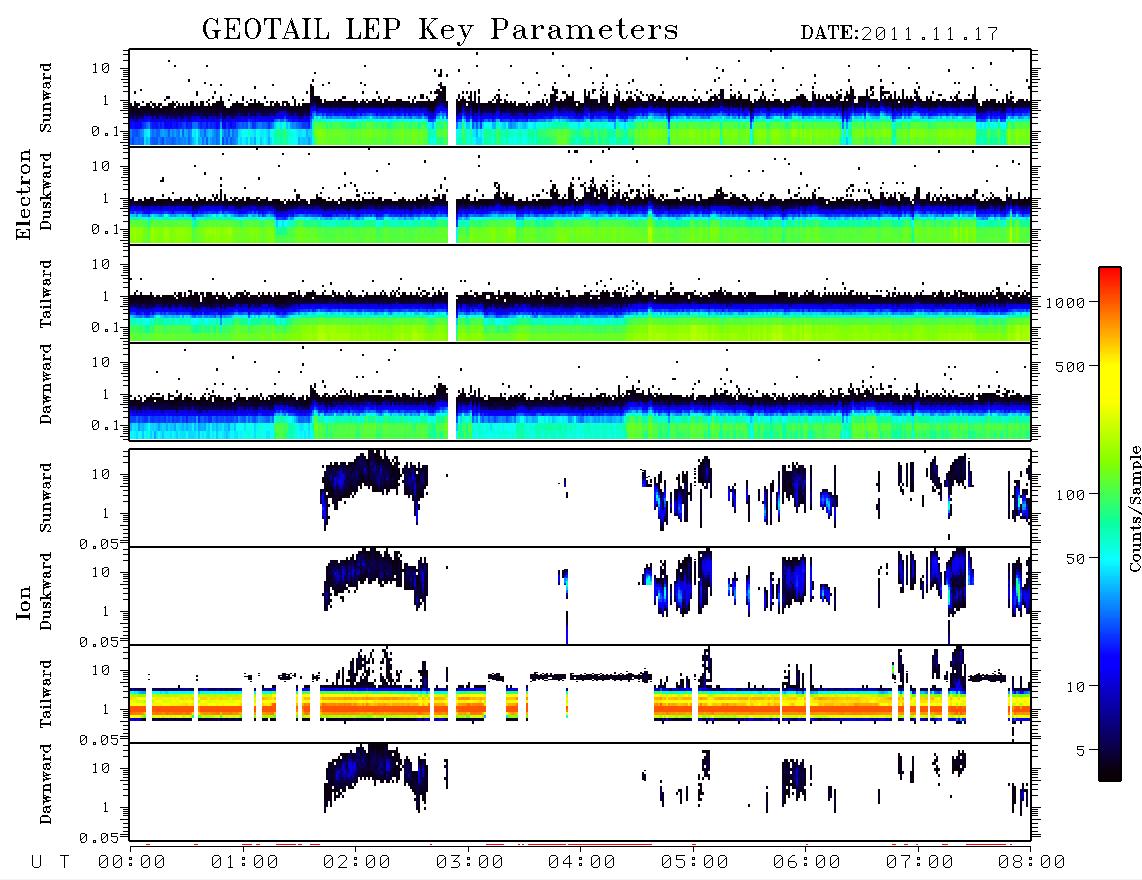Click the "02:00" time tick label
1142x880 pixels.
click(x=357, y=863)
